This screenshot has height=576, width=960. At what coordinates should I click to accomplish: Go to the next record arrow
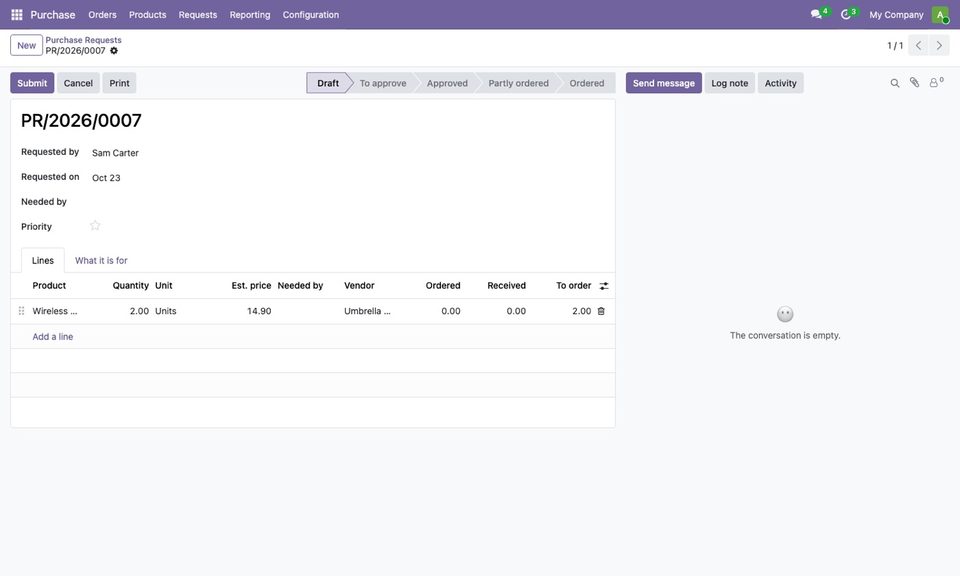tap(939, 45)
